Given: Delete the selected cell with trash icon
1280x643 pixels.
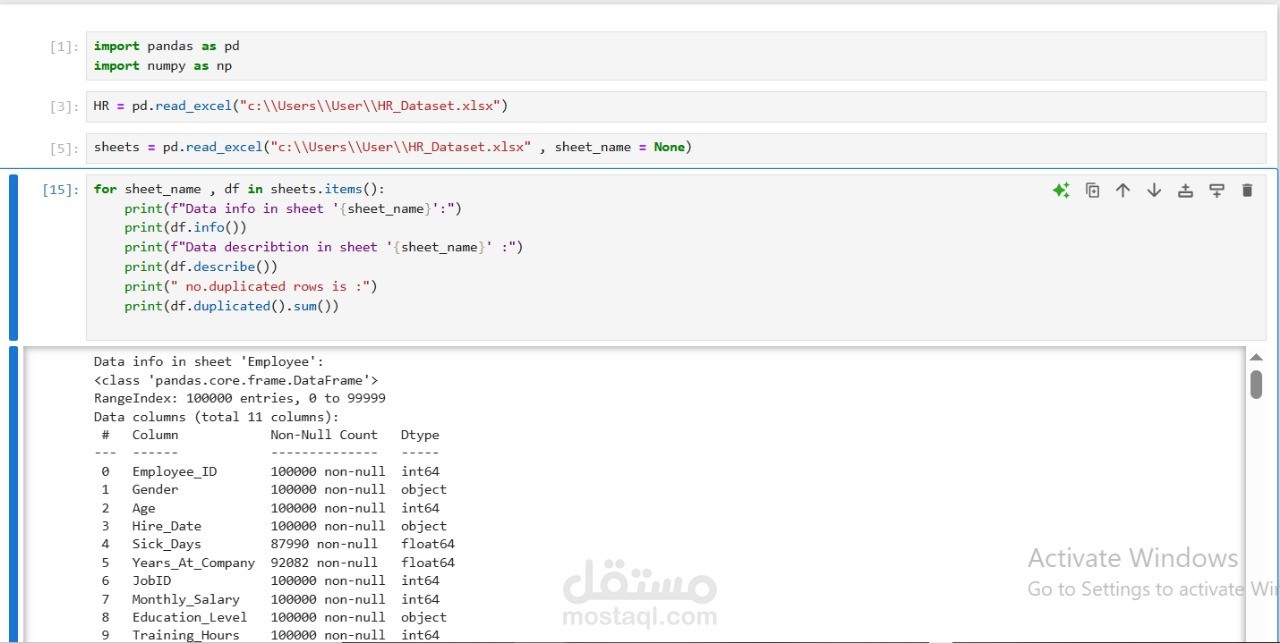Looking at the screenshot, I should 1247,189.
